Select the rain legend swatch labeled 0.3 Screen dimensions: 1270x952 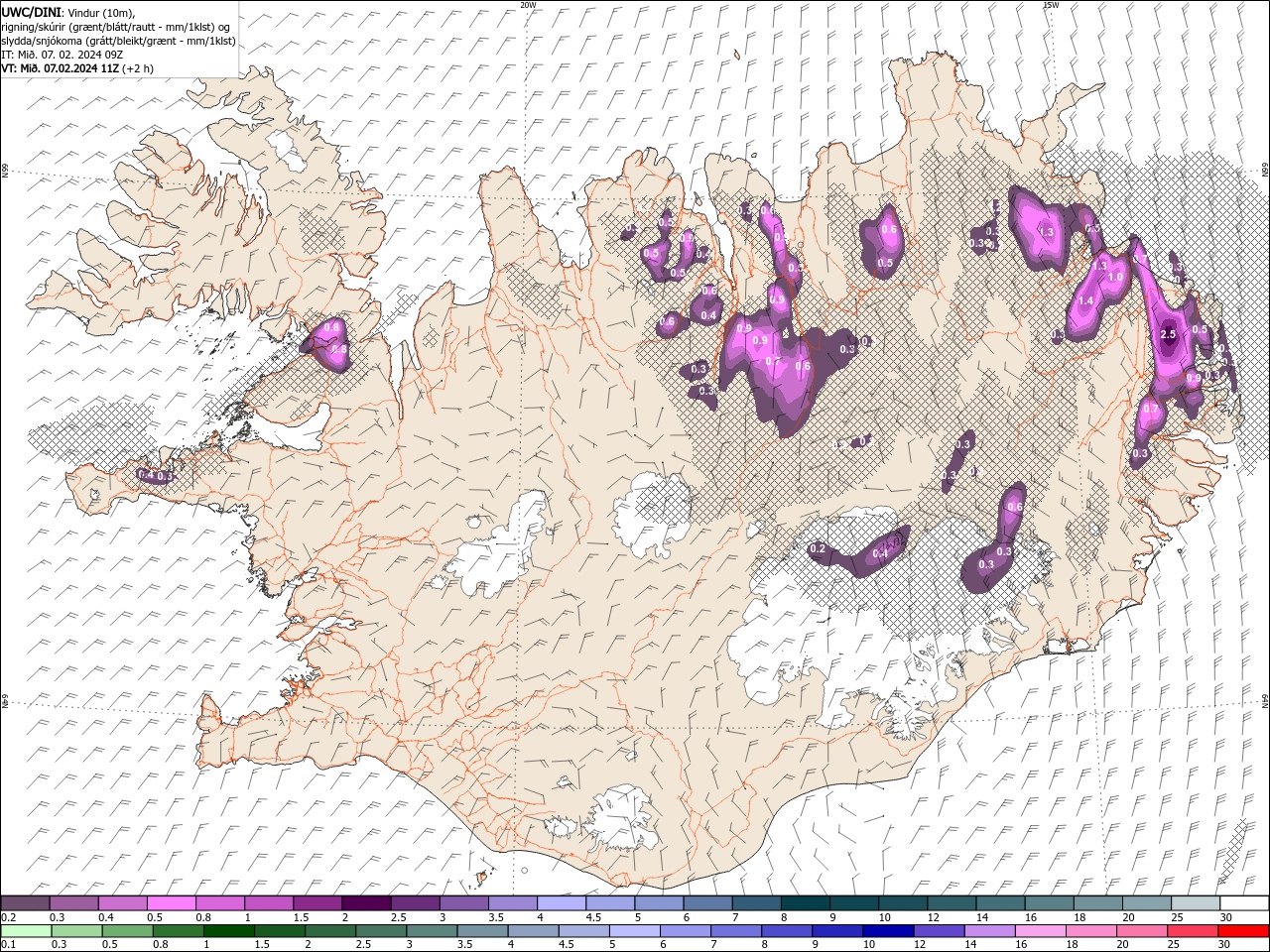point(76,931)
